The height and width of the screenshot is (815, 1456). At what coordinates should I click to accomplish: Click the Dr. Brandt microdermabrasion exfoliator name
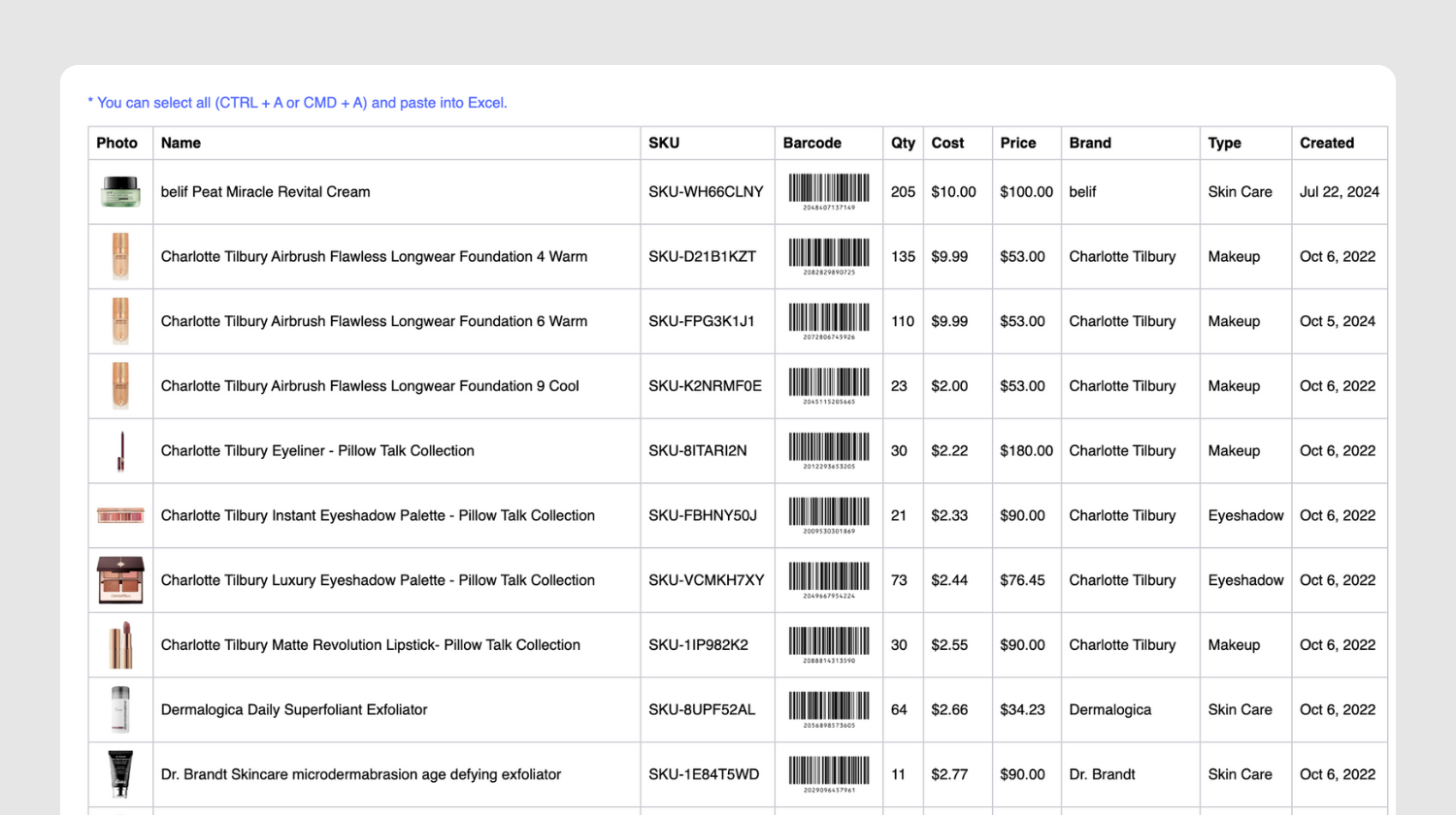click(361, 774)
